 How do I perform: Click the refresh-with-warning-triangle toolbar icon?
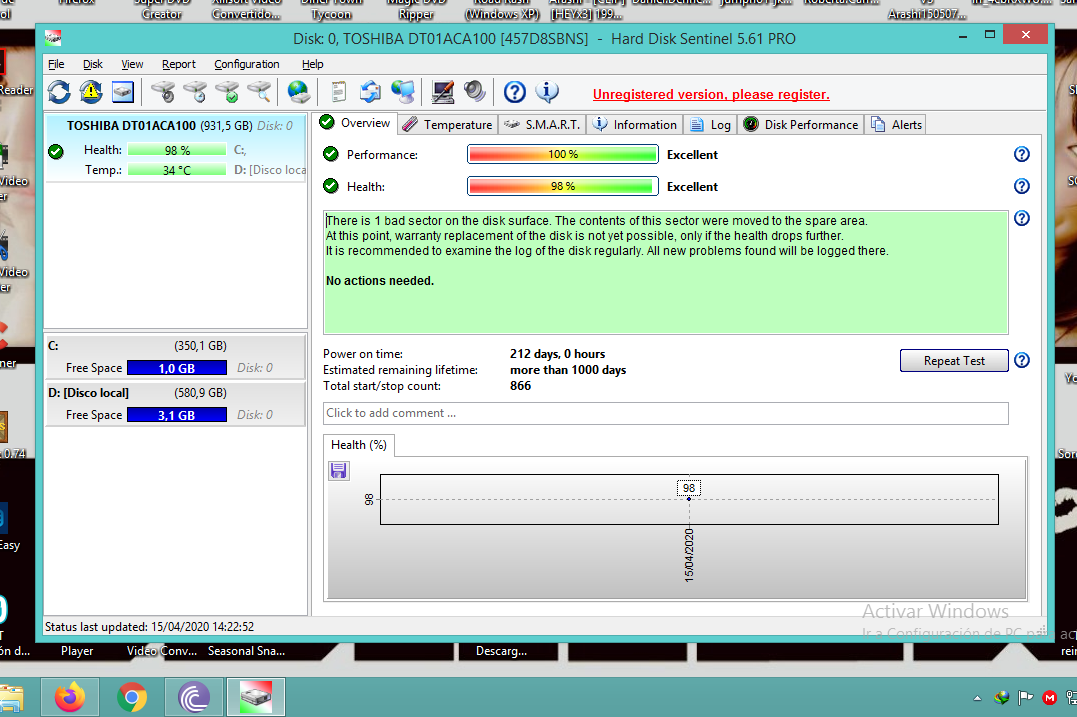pos(91,92)
